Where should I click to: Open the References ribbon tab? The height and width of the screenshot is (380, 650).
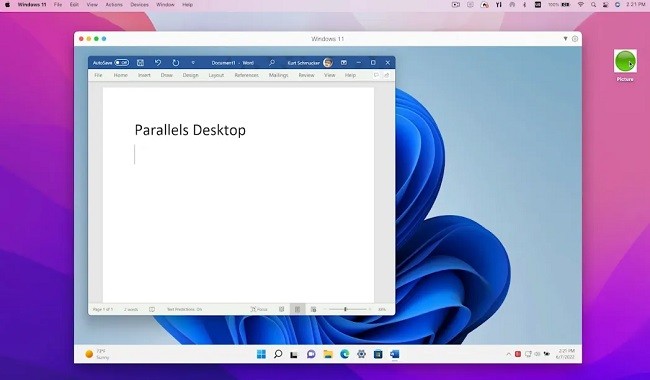pos(247,75)
